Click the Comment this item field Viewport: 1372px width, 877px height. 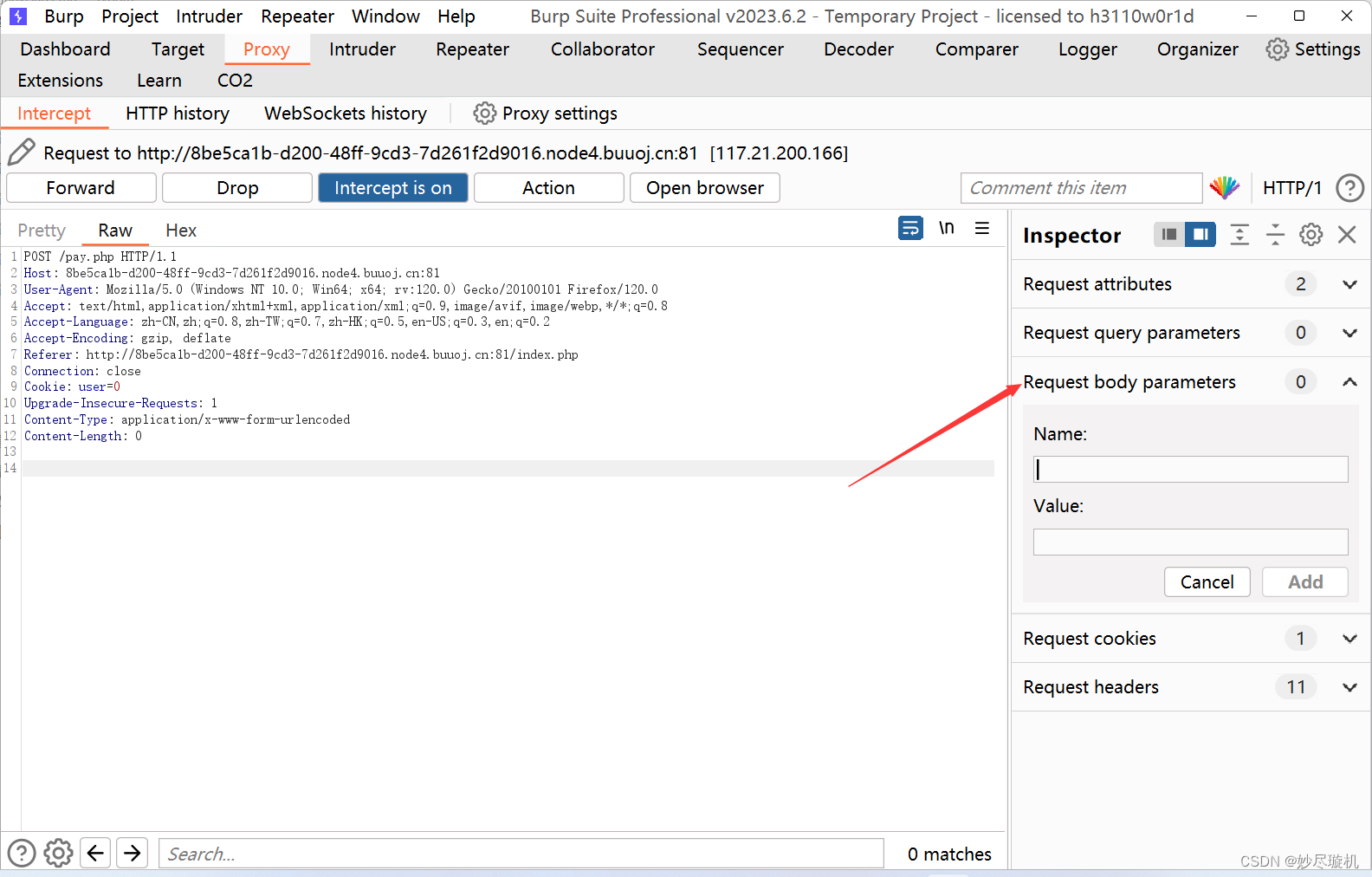(1082, 188)
